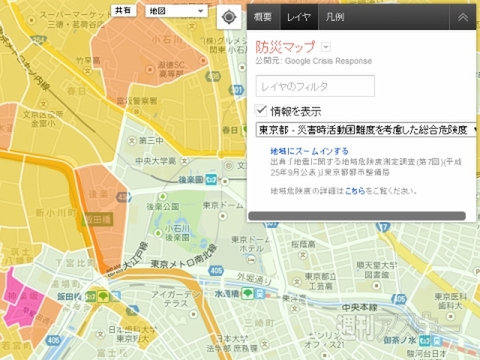
Task: Click the 日本歯科大学 school marker icon
Action: pos(101,334)
